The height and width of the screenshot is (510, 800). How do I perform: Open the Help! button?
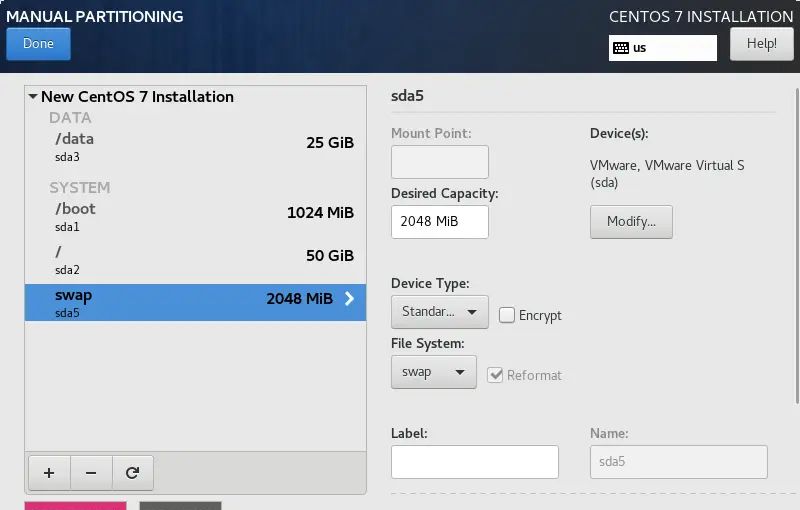pyautogui.click(x=762, y=44)
